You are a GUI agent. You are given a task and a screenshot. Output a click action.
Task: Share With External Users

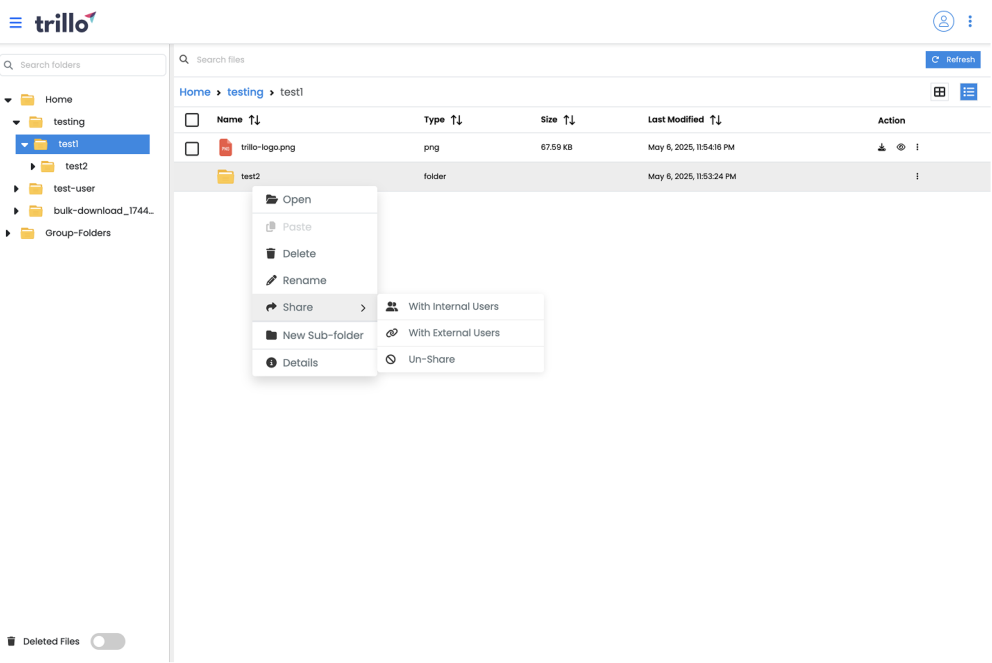[461, 333]
